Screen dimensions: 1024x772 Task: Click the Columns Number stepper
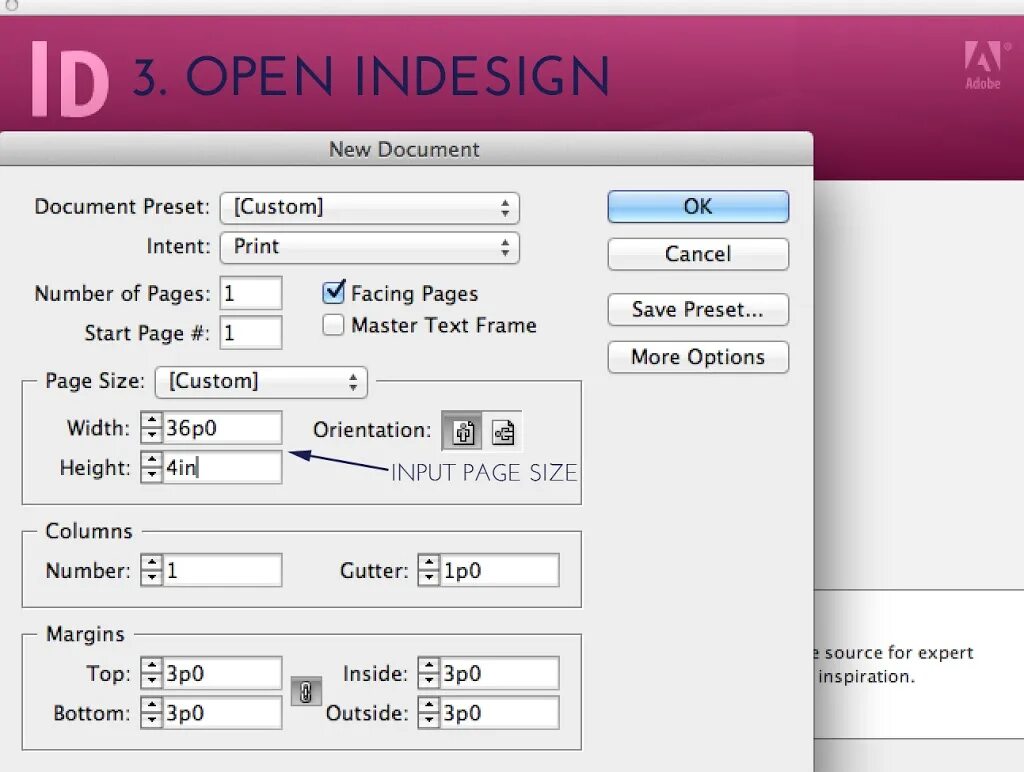point(152,570)
